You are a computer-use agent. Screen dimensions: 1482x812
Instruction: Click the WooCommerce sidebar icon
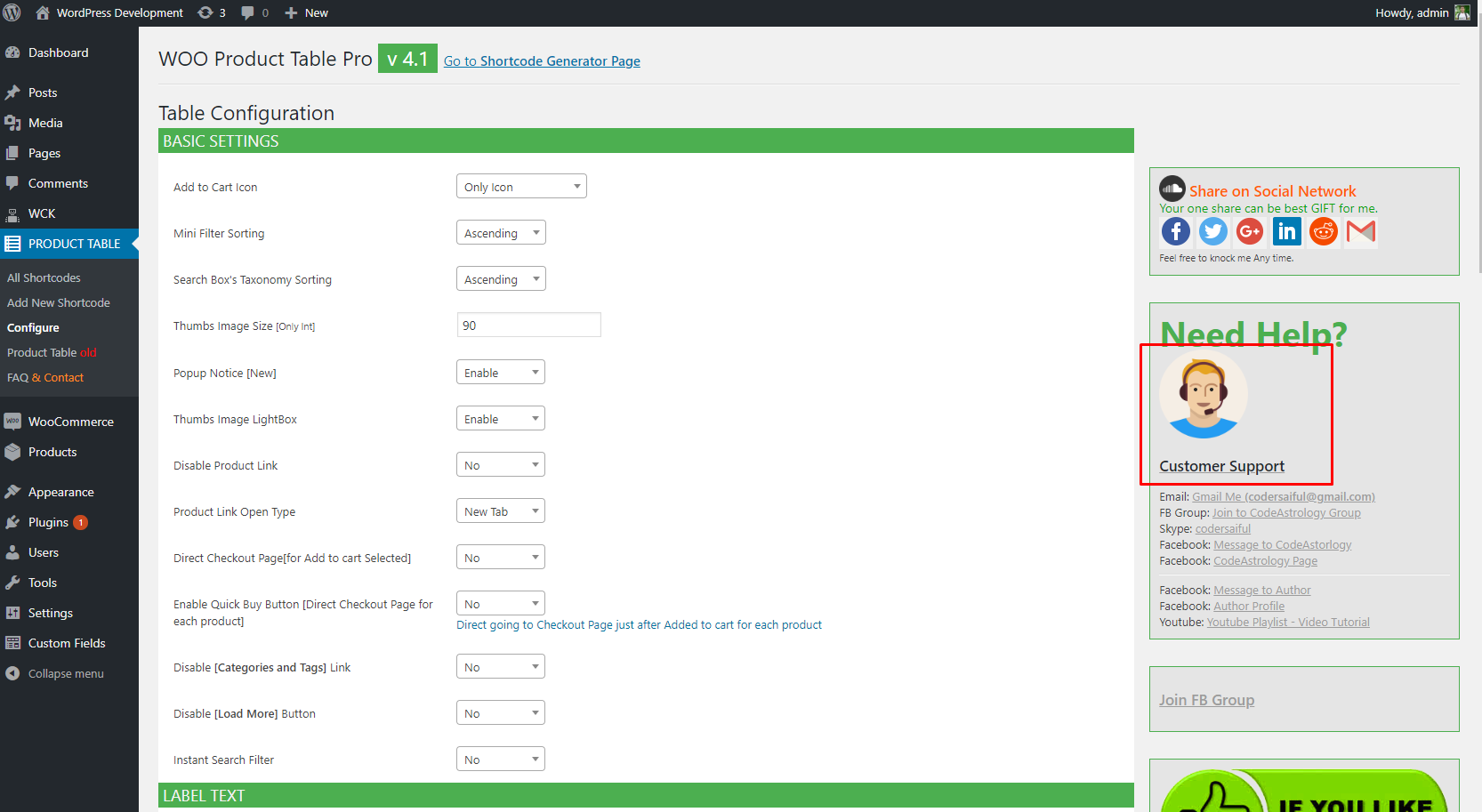point(12,422)
